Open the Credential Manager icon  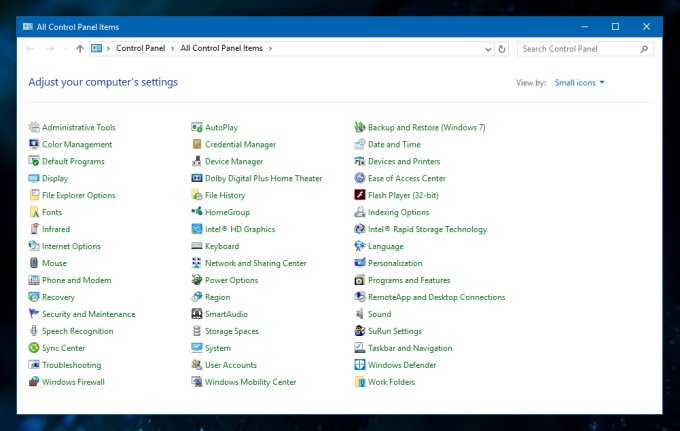[x=197, y=144]
